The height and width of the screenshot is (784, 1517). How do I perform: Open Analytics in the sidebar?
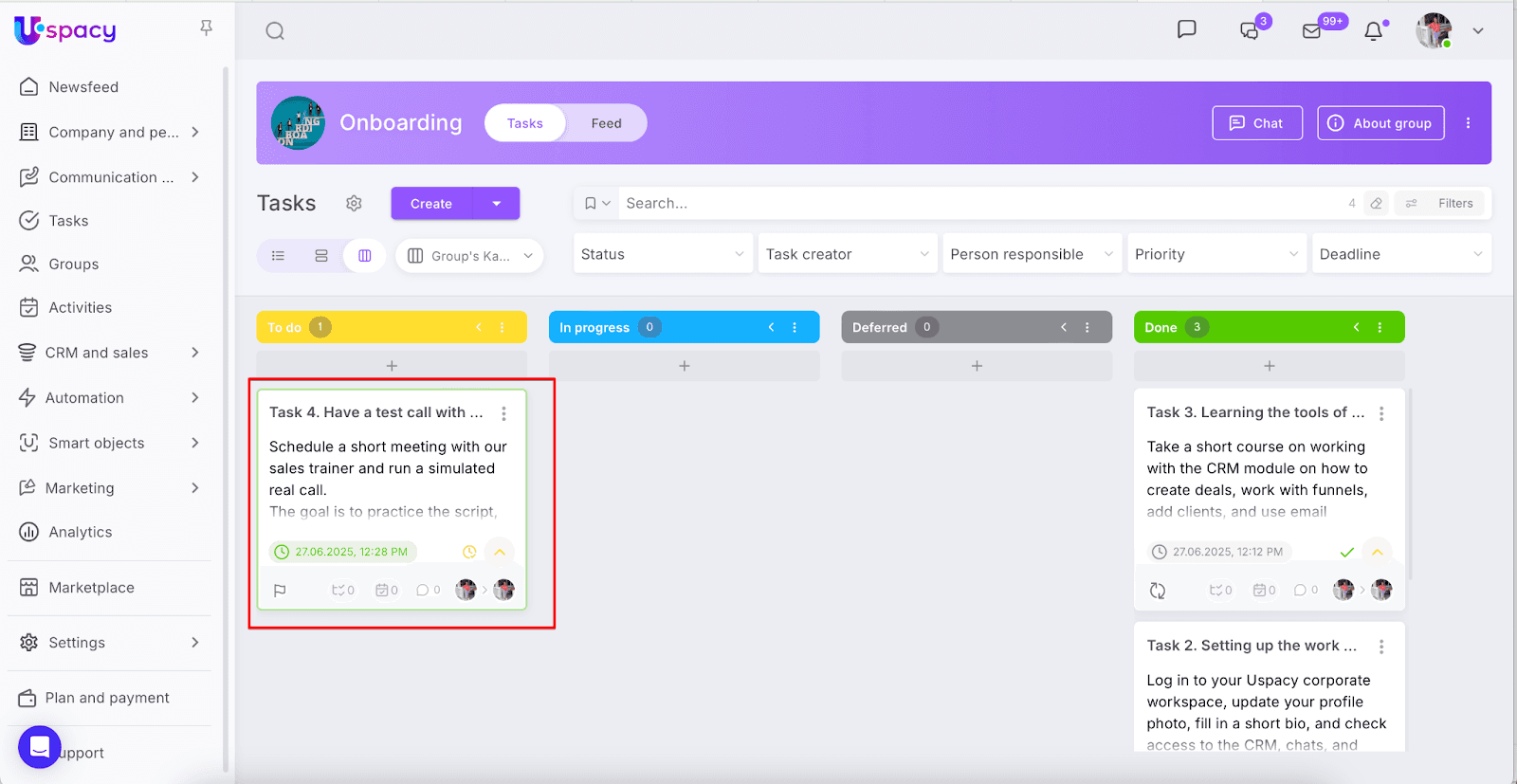(x=81, y=533)
